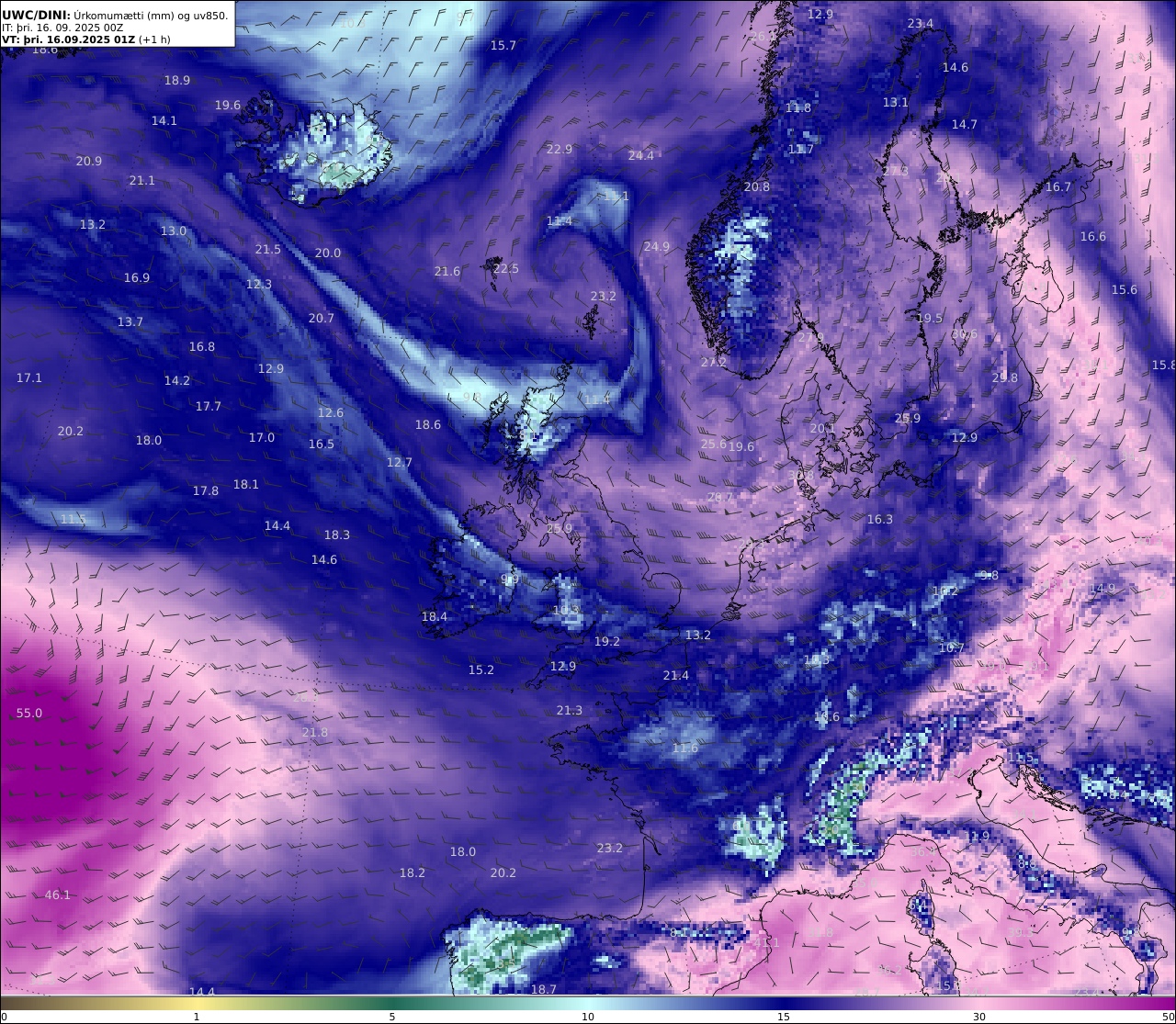Click the 16.5 value label

[322, 444]
